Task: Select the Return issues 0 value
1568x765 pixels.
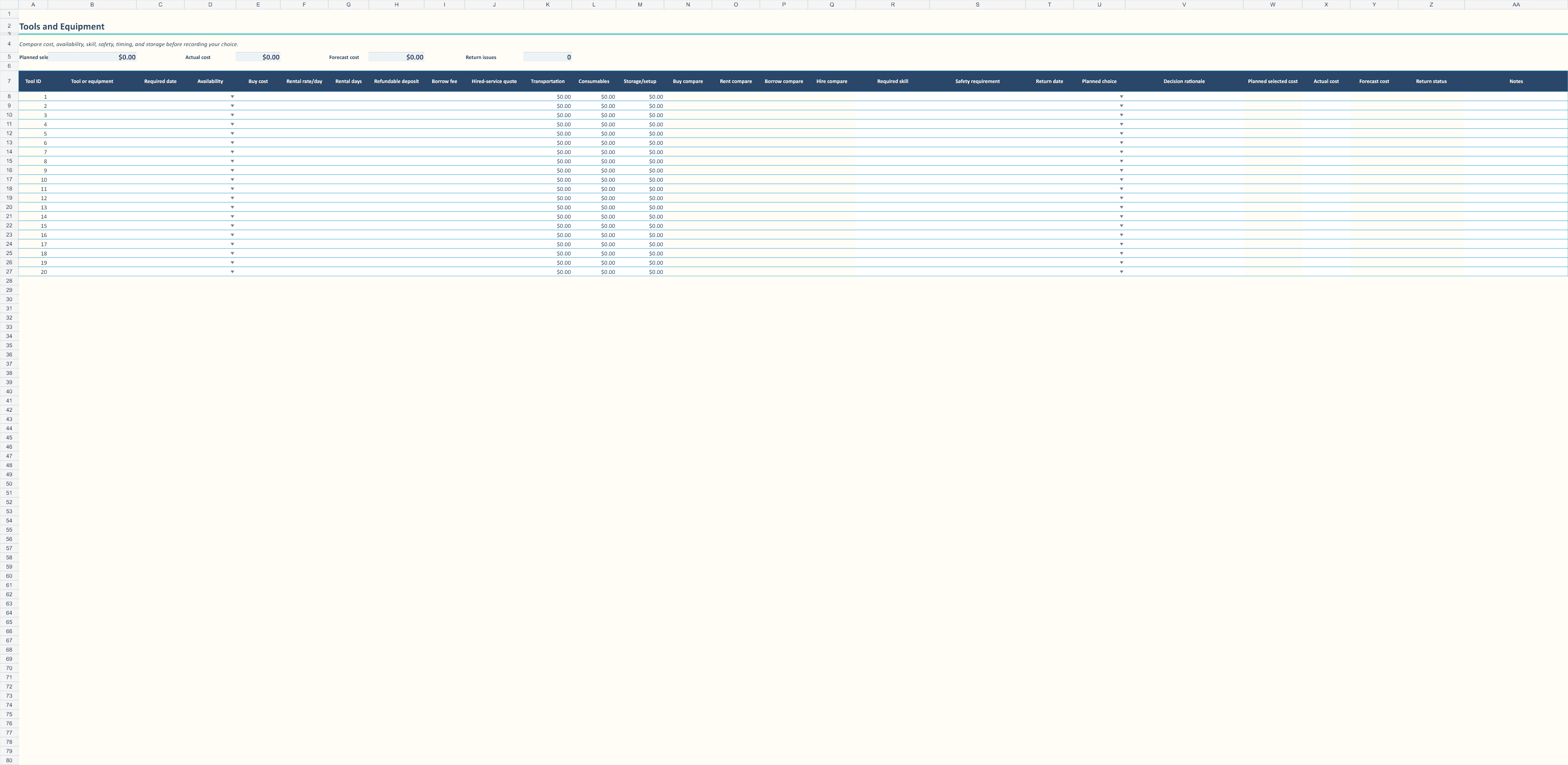Action: tap(548, 57)
